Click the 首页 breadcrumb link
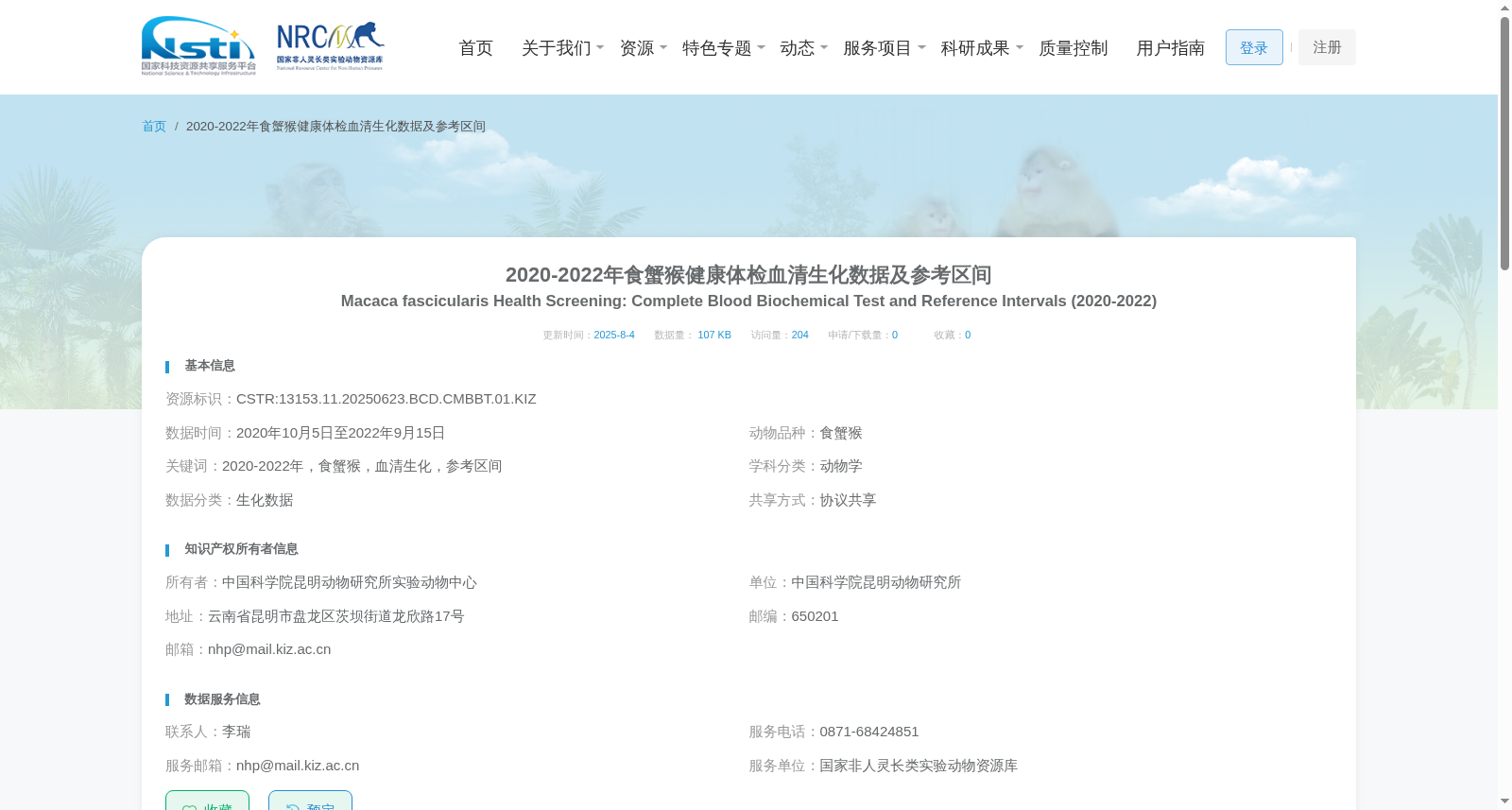Screen dimensions: 1512x810 (x=154, y=127)
